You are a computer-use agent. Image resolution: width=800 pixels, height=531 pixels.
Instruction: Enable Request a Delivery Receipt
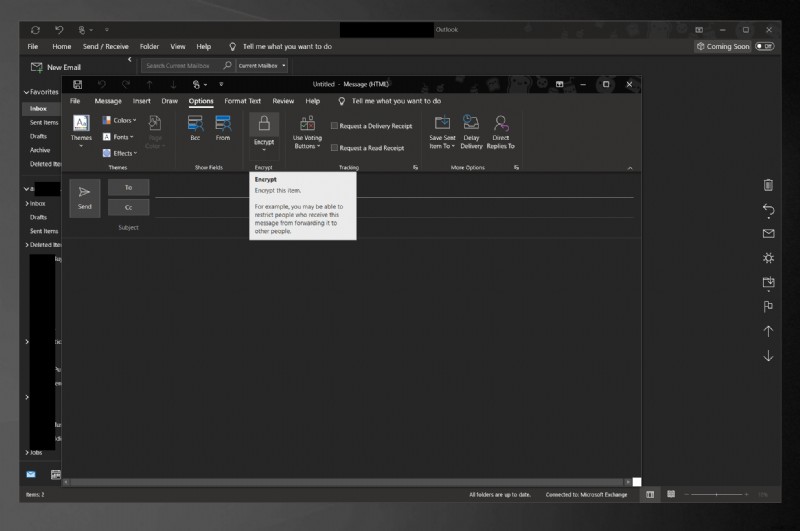tap(334, 126)
